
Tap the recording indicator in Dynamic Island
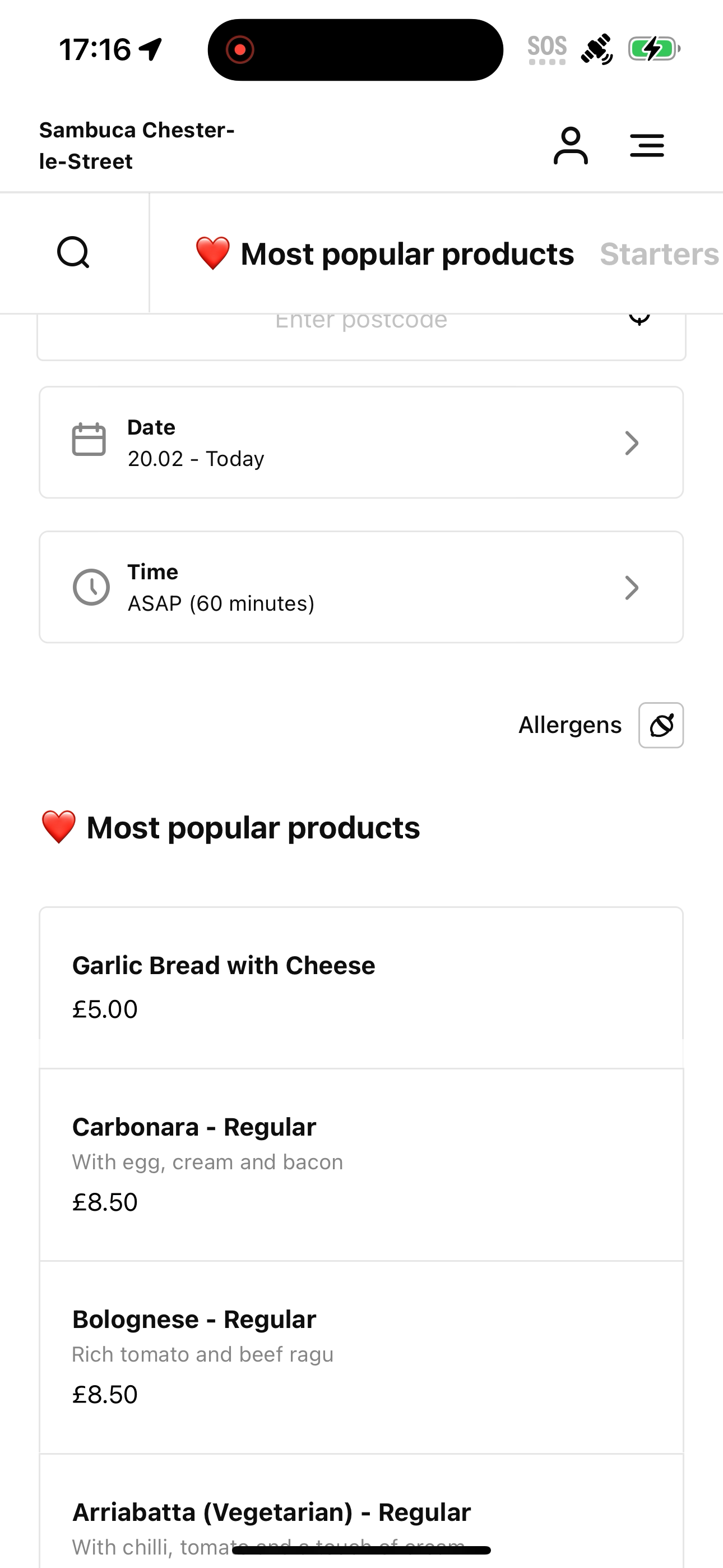pyautogui.click(x=240, y=49)
